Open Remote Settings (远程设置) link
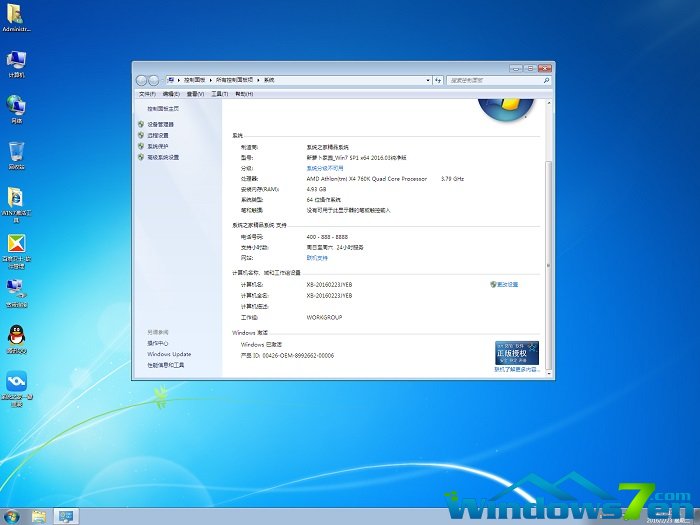This screenshot has height=525, width=700. (x=157, y=135)
